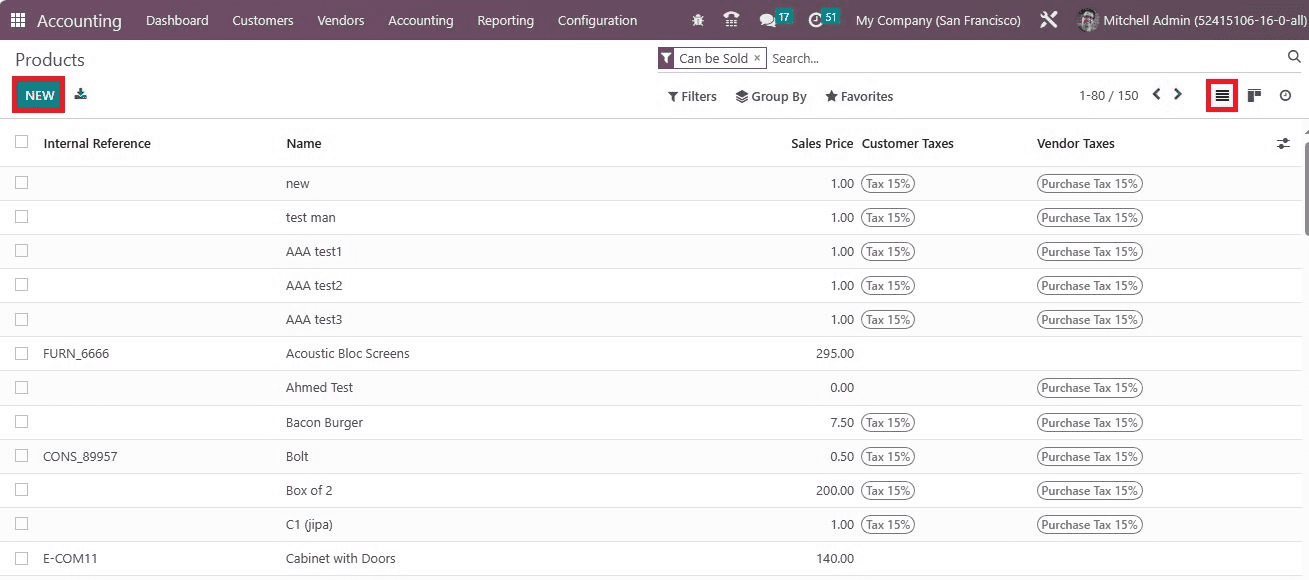Switch to activity view clock icon
The width and height of the screenshot is (1309, 580).
[1285, 96]
